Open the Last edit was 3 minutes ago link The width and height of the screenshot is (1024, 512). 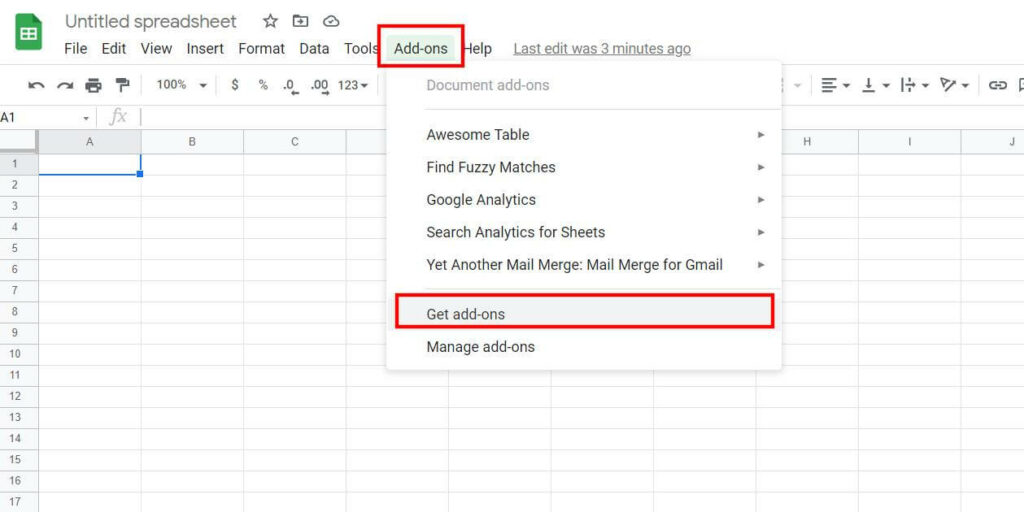point(602,49)
